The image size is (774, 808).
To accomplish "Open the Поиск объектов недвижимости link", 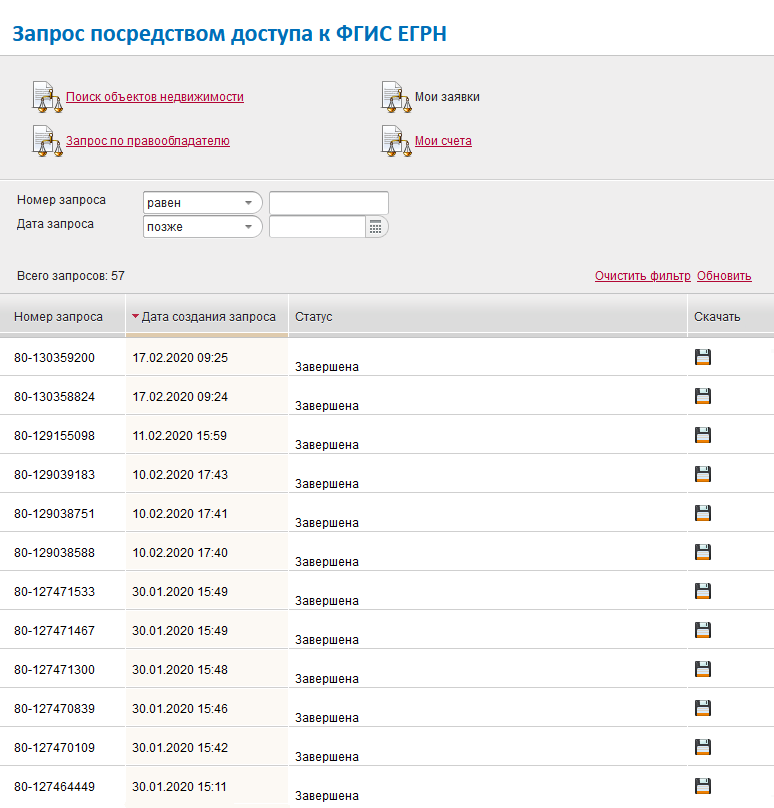I will coord(155,97).
